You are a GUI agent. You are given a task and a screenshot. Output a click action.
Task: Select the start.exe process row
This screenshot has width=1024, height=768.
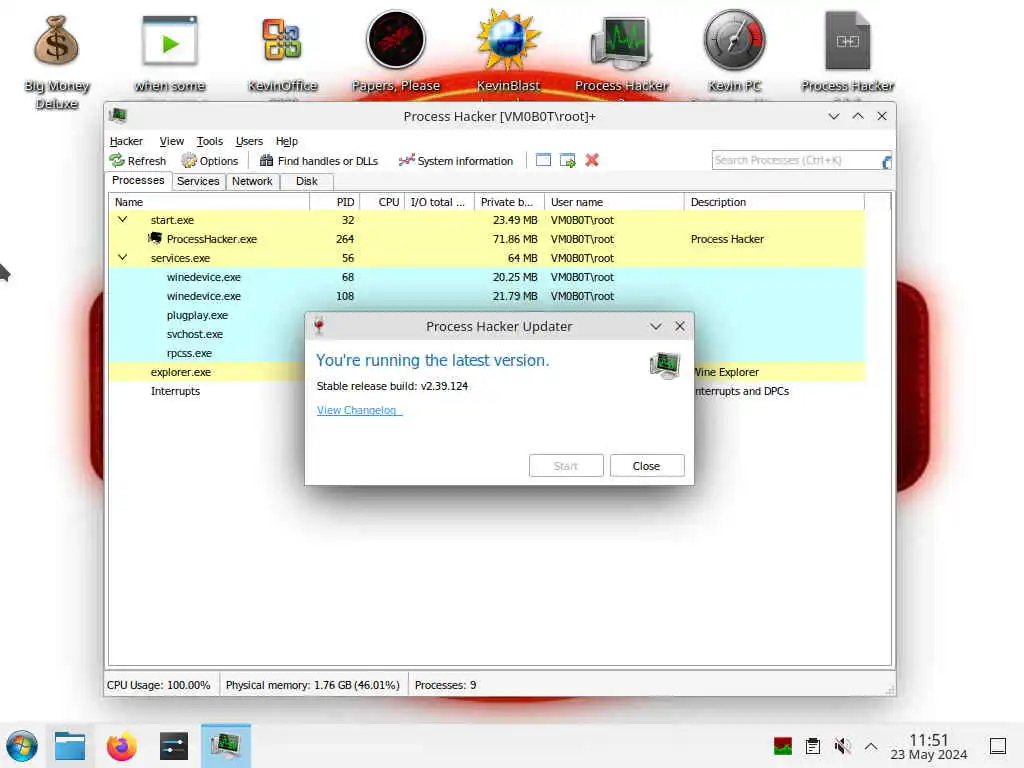[x=487, y=220]
